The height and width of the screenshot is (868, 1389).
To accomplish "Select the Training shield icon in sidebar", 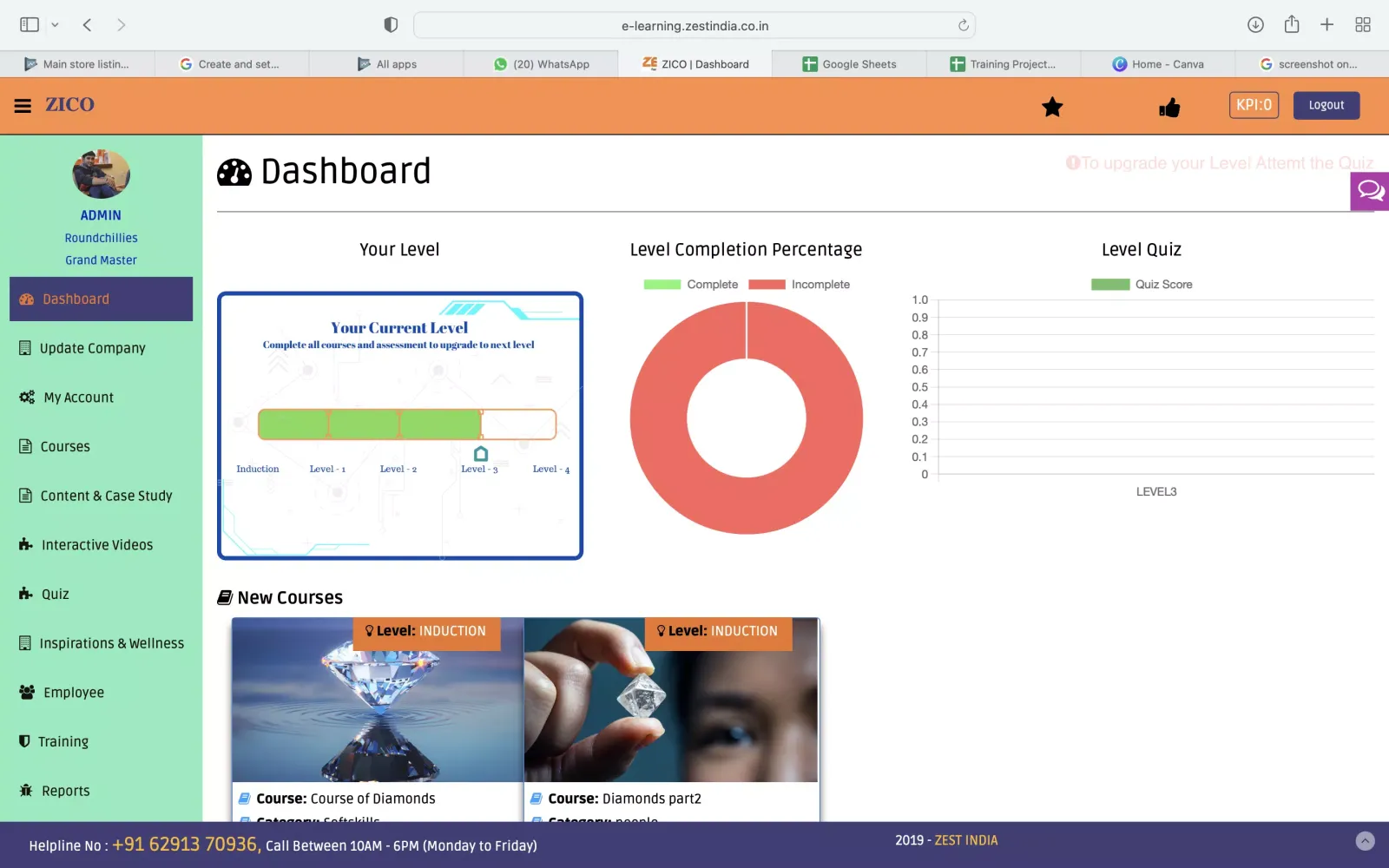I will pos(23,741).
